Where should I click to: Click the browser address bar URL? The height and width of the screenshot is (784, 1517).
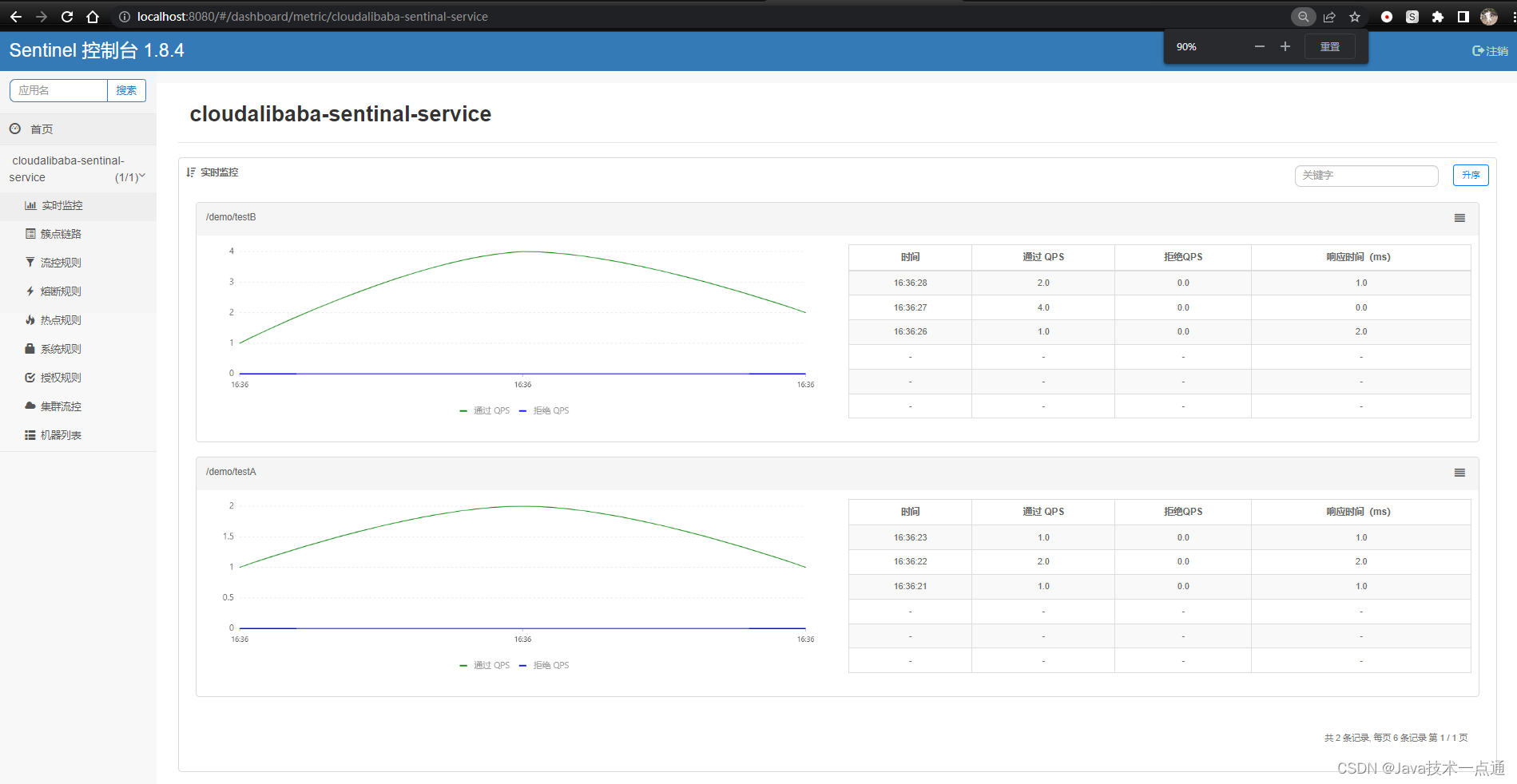(x=312, y=17)
